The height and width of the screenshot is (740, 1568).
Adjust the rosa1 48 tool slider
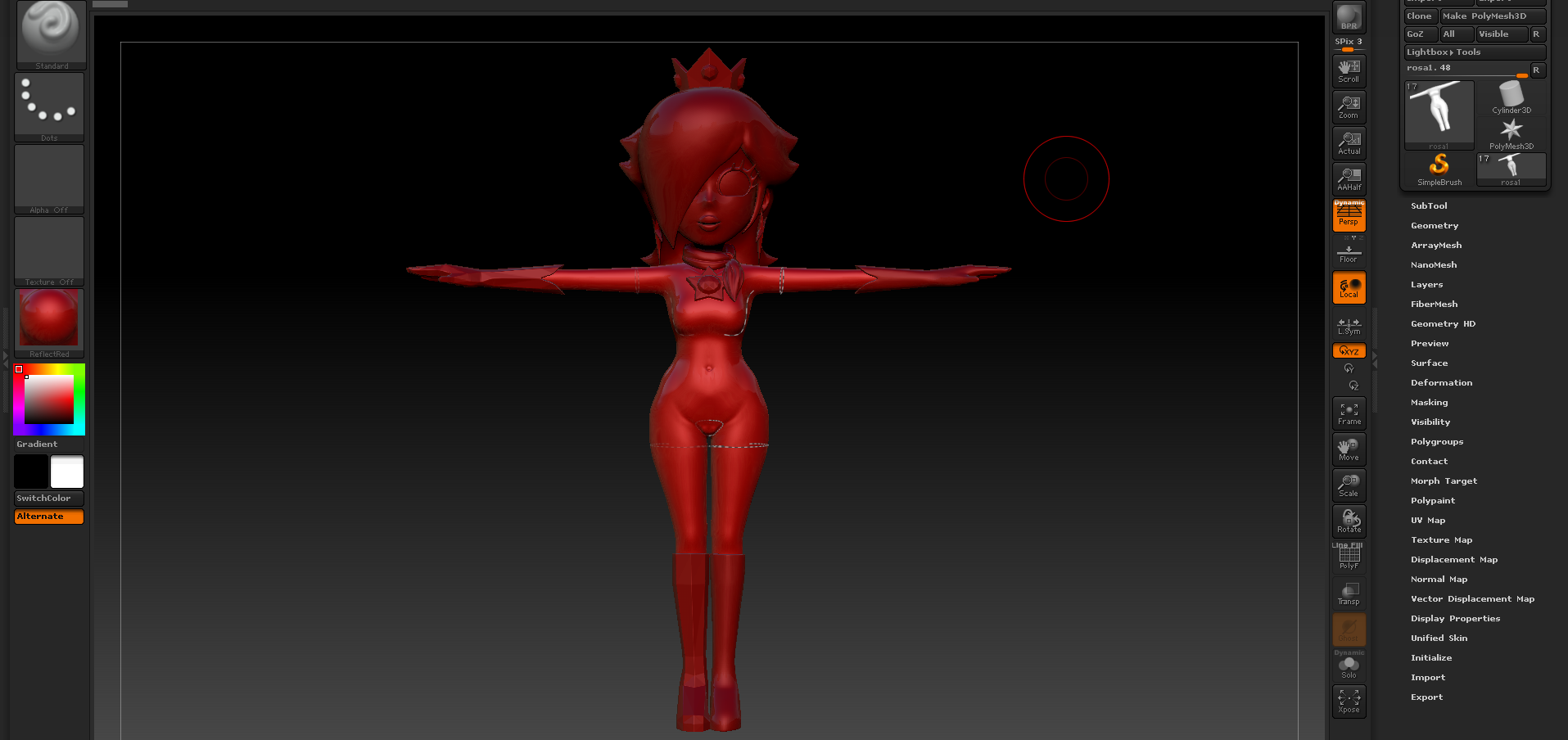click(x=1466, y=70)
